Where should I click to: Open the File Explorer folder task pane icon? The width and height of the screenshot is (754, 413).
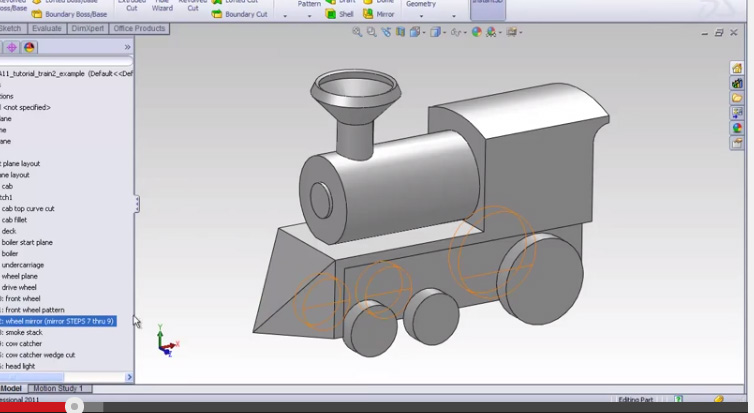[x=737, y=98]
